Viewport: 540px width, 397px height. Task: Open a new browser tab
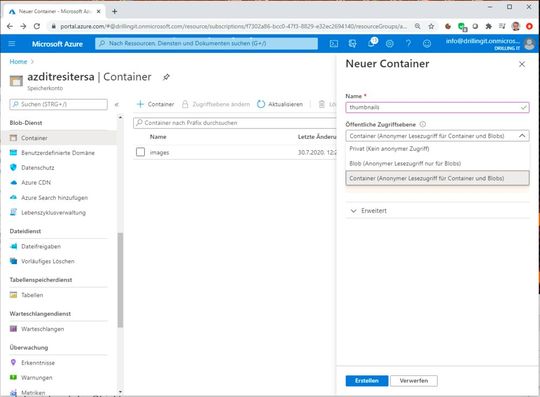[x=114, y=11]
